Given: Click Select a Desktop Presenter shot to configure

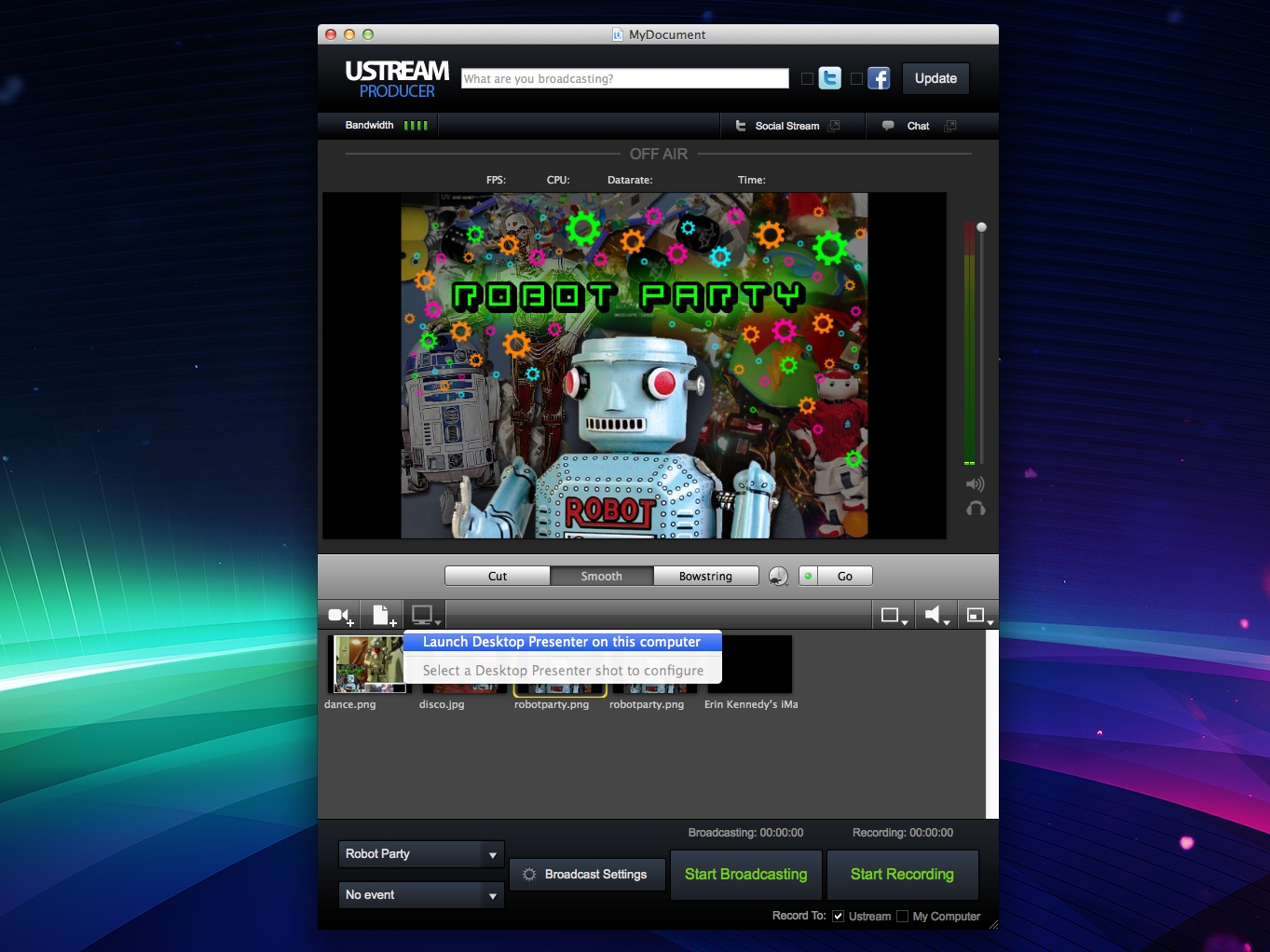Looking at the screenshot, I should pyautogui.click(x=563, y=671).
